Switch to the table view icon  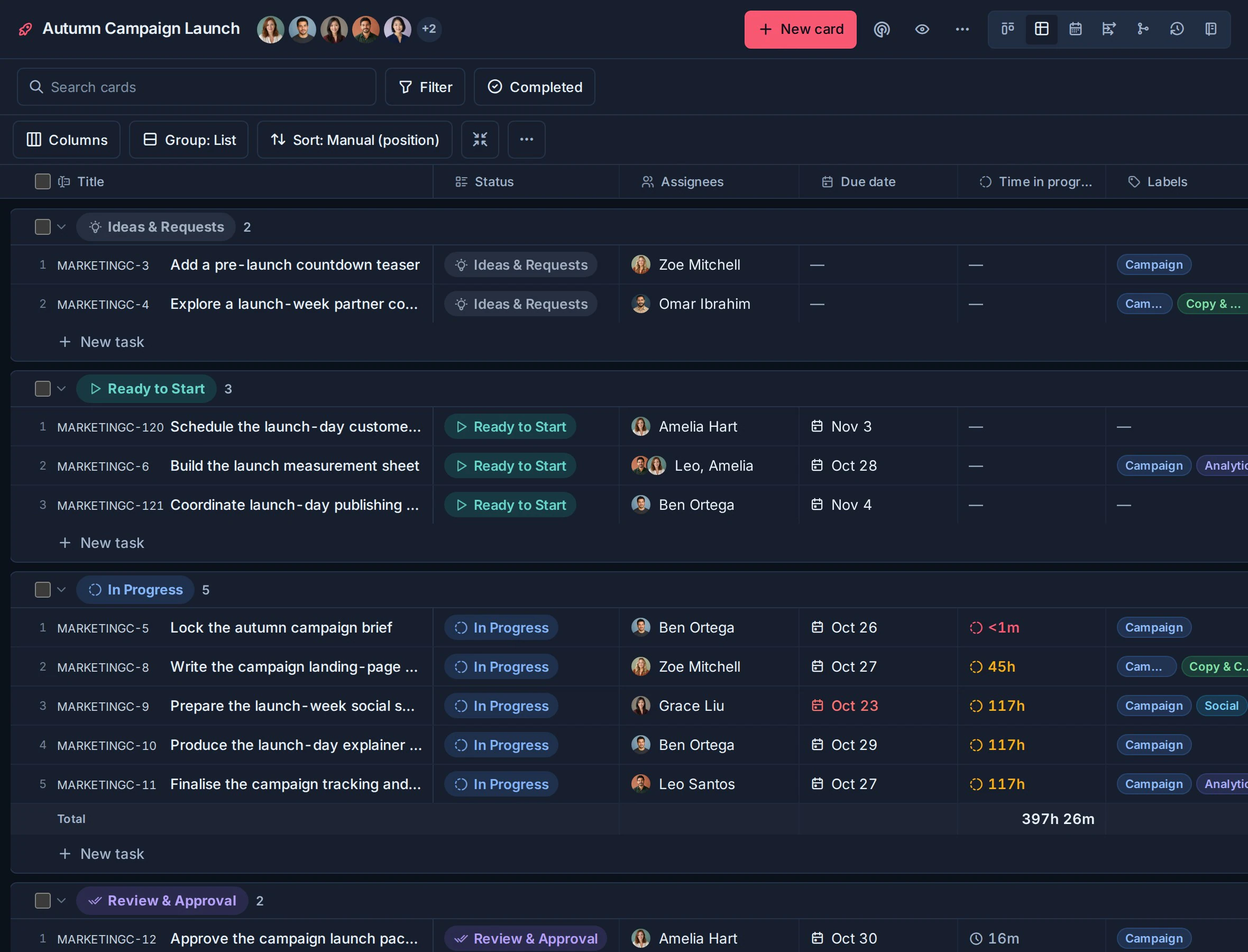(1041, 29)
